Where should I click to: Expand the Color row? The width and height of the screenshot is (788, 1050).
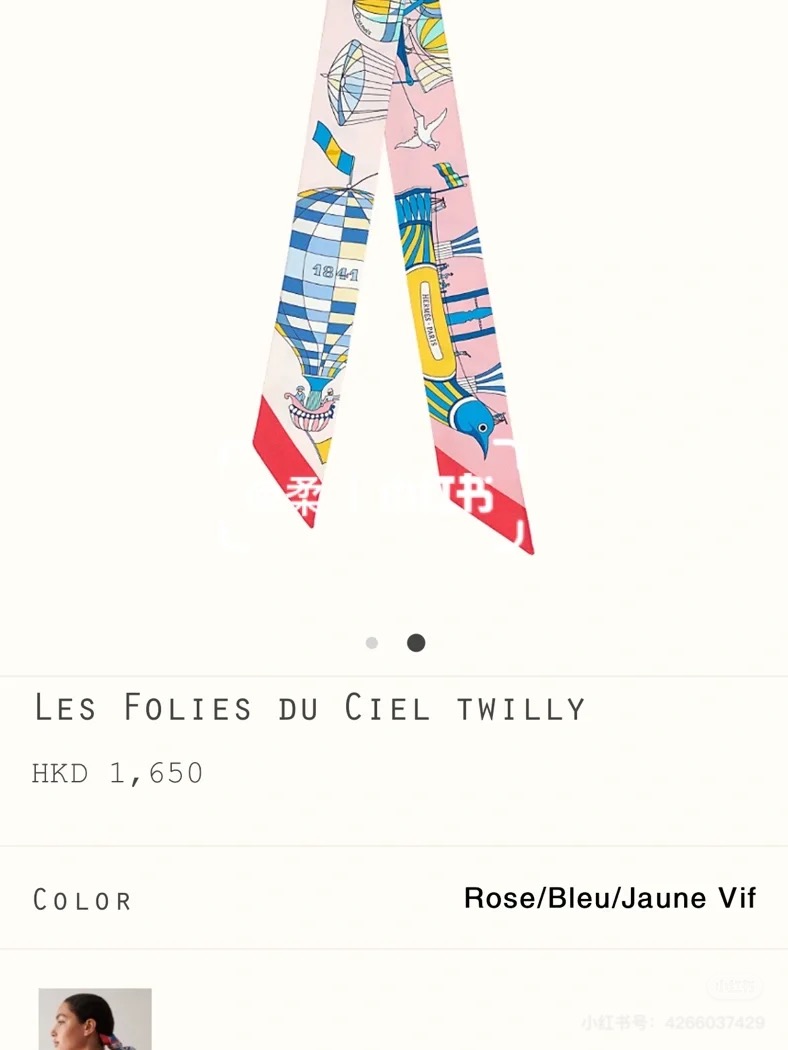[394, 898]
